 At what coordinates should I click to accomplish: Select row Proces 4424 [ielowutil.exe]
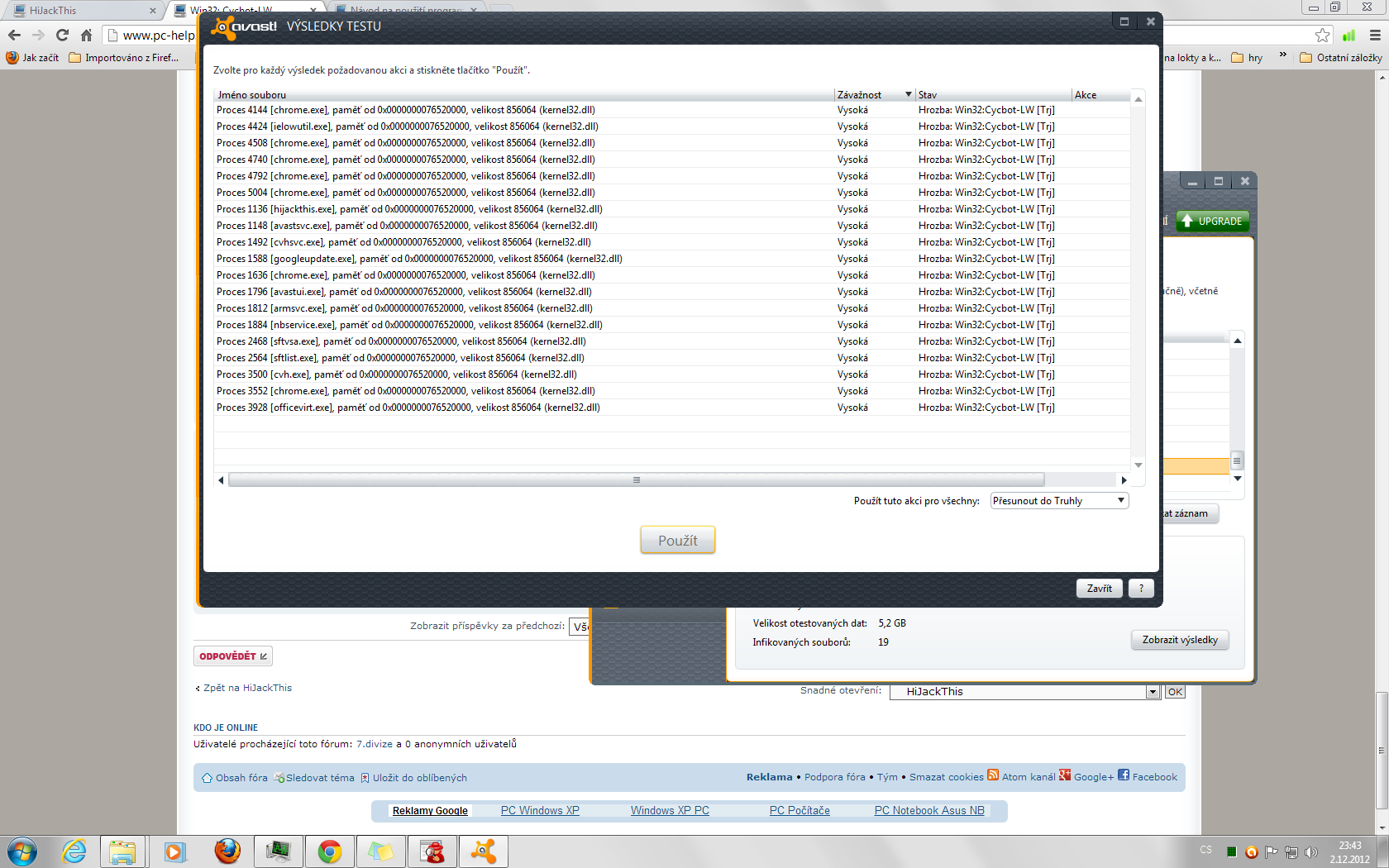[671, 126]
